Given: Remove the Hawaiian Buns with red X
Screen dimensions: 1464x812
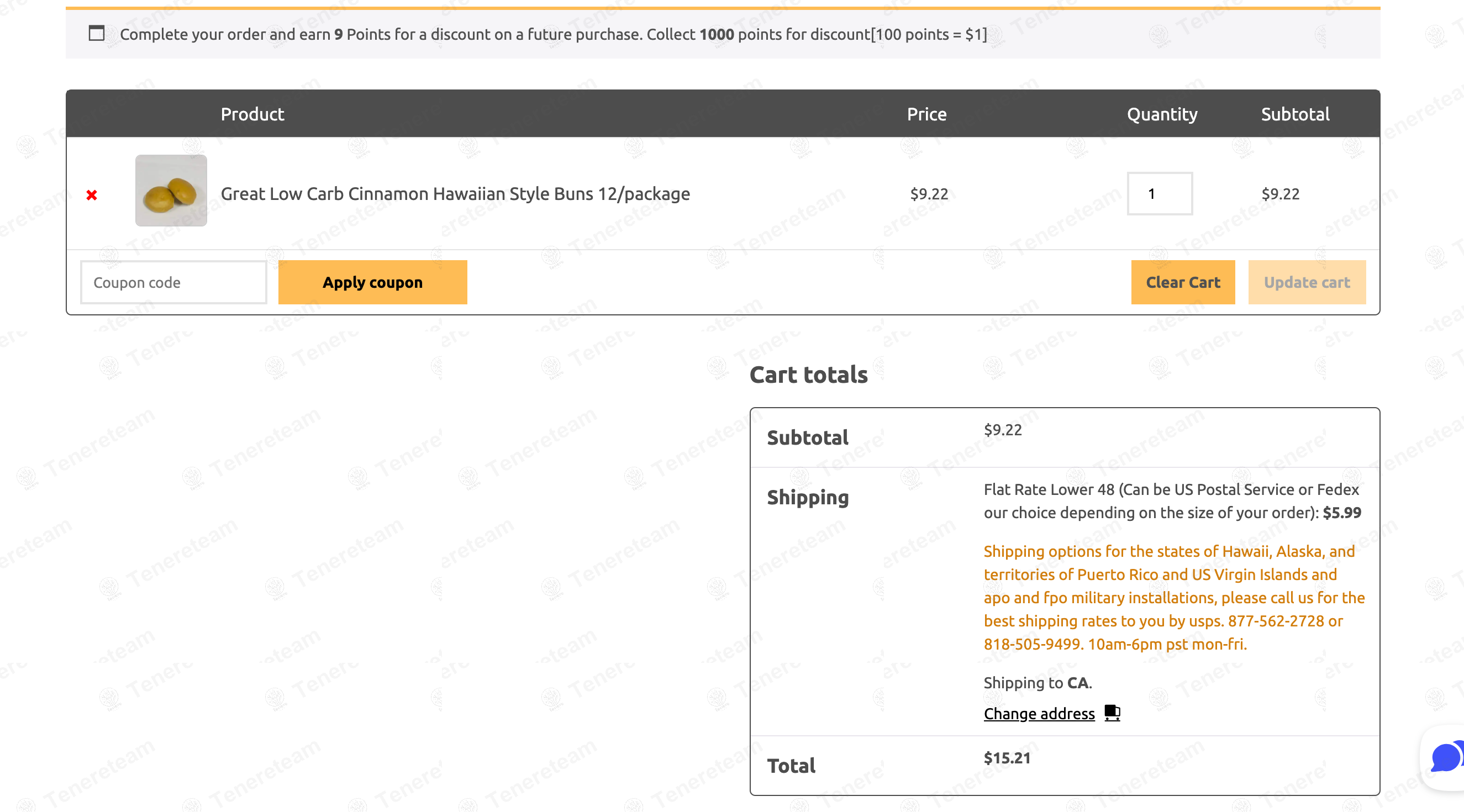Looking at the screenshot, I should point(92,195).
